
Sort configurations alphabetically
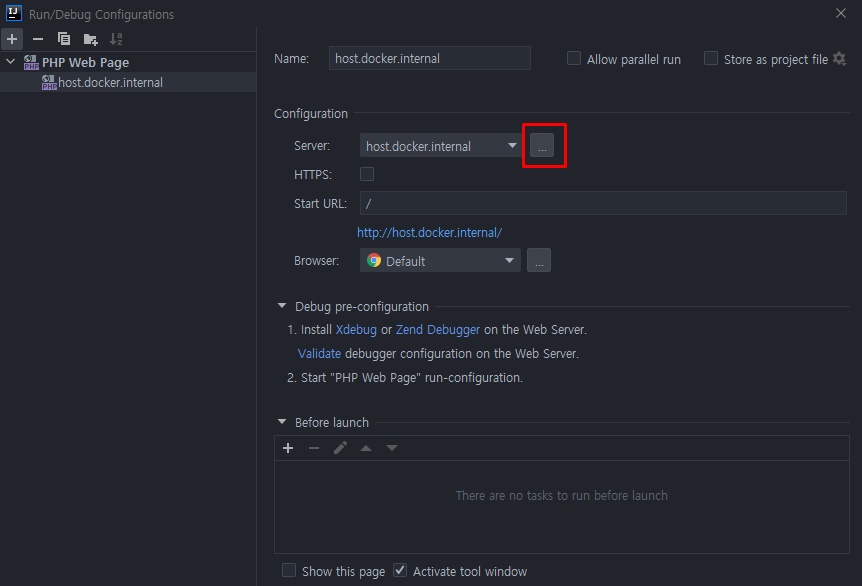coord(116,39)
